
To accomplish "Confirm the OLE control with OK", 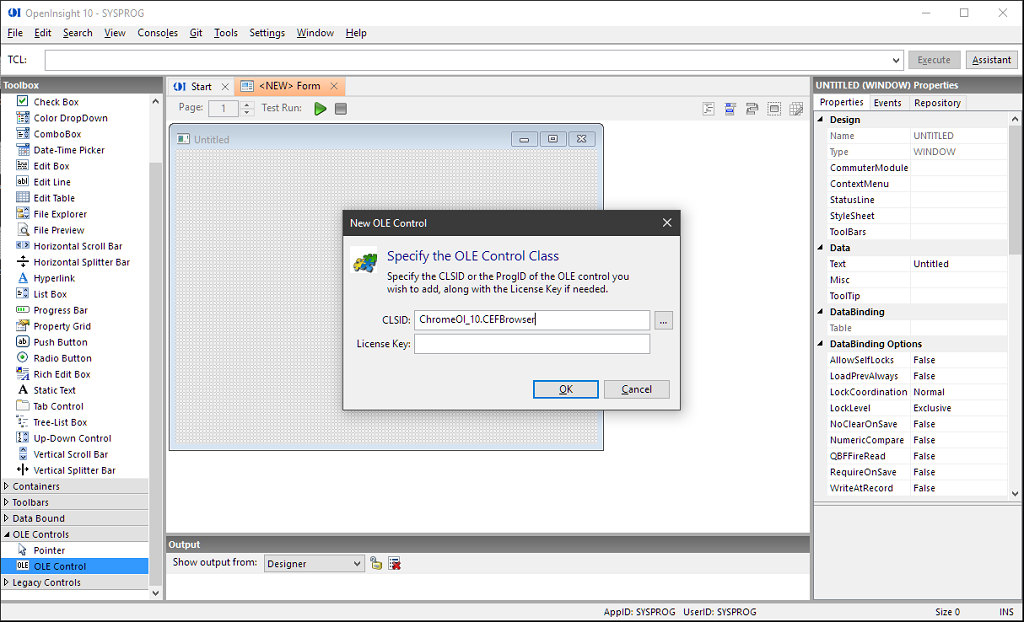I will (x=566, y=389).
